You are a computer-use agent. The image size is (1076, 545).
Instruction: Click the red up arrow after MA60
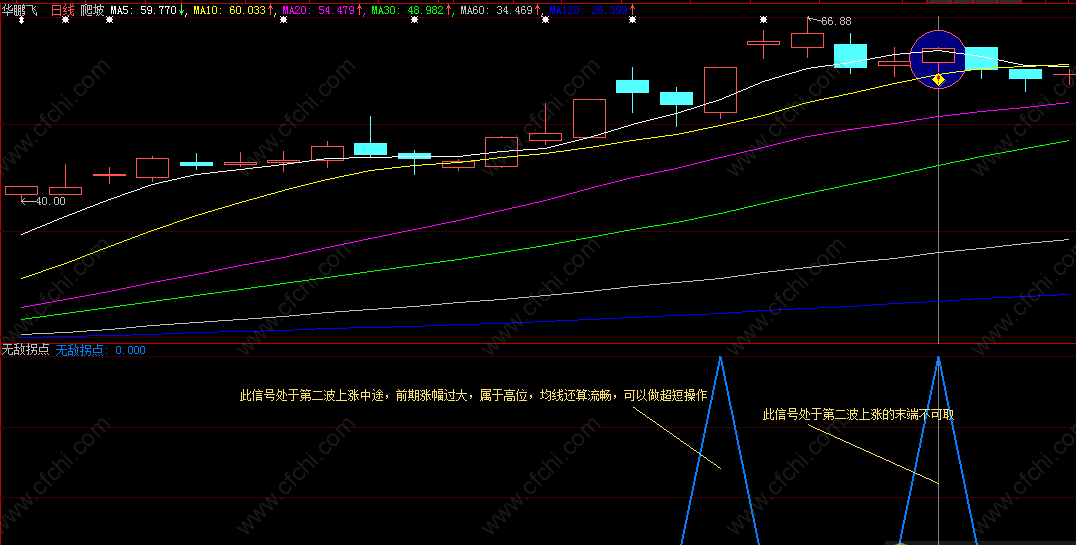538,10
